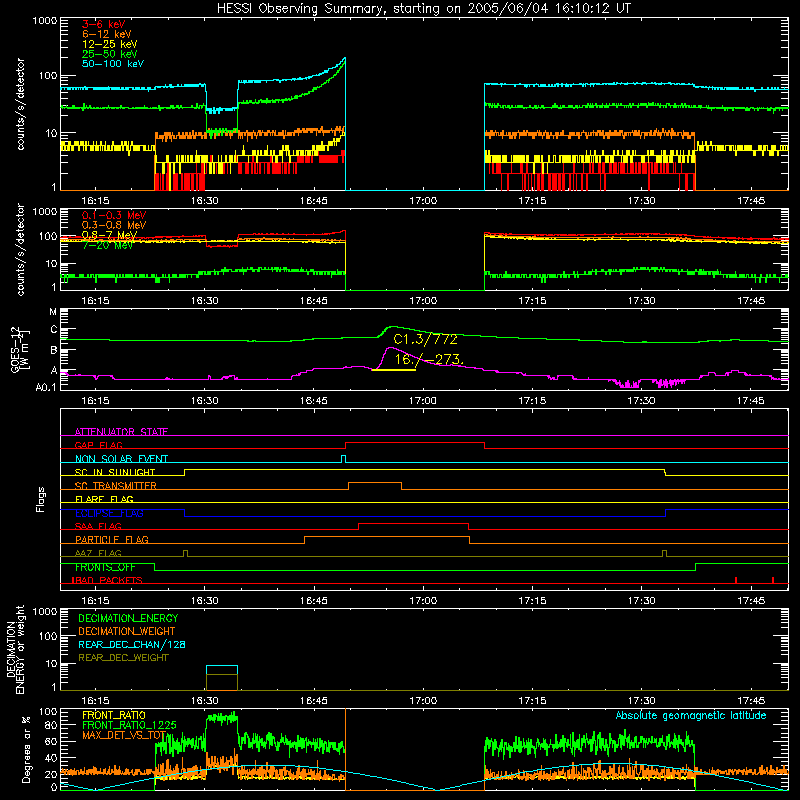Select the FRONTS_OFF flag label
This screenshot has width=800, height=800.
pos(105,567)
